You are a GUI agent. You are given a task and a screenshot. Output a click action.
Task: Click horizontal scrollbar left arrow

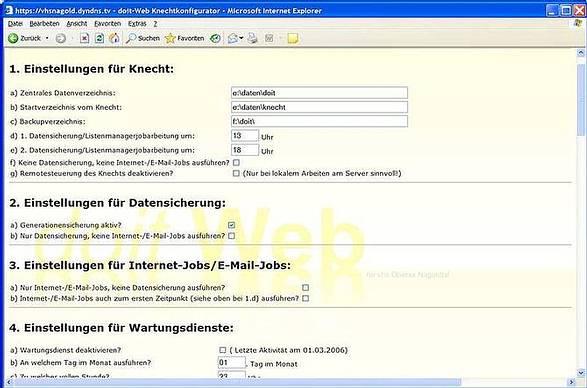(8, 382)
